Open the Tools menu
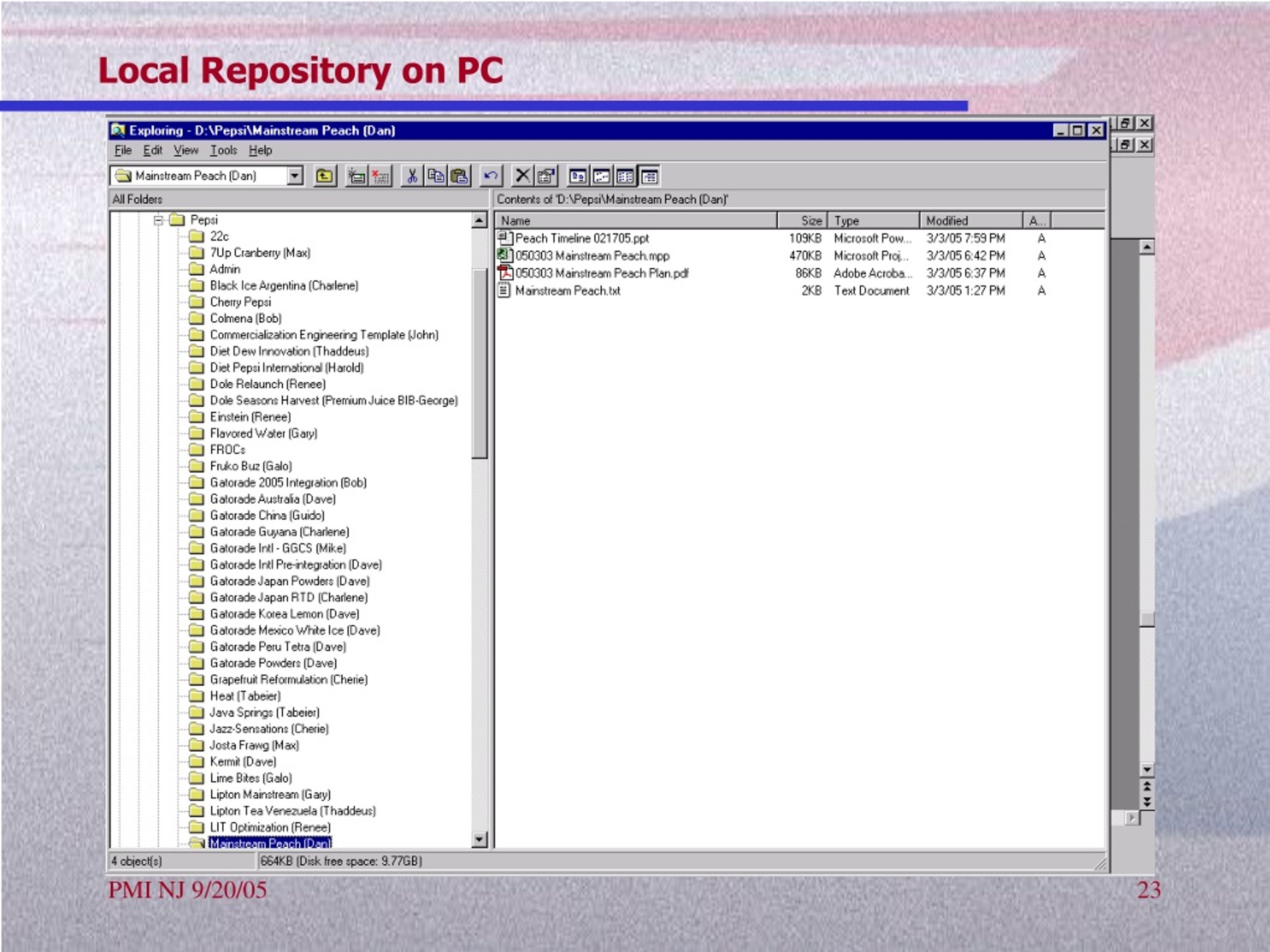Viewport: 1270px width, 952px height. coord(223,150)
